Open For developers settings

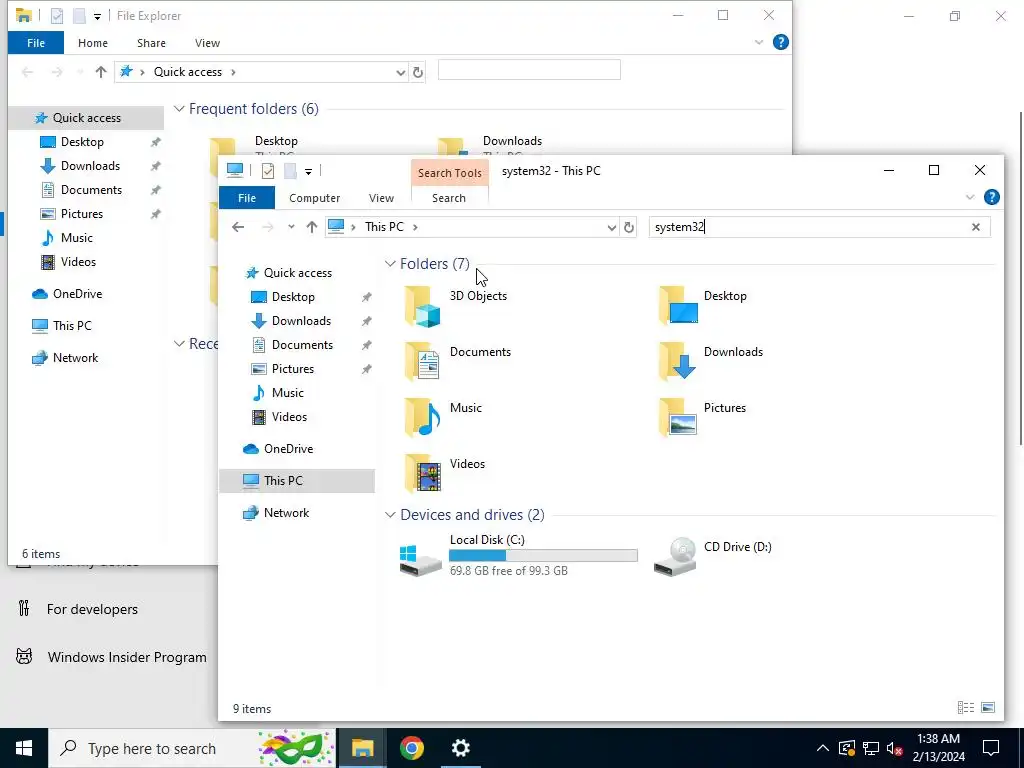(x=92, y=609)
